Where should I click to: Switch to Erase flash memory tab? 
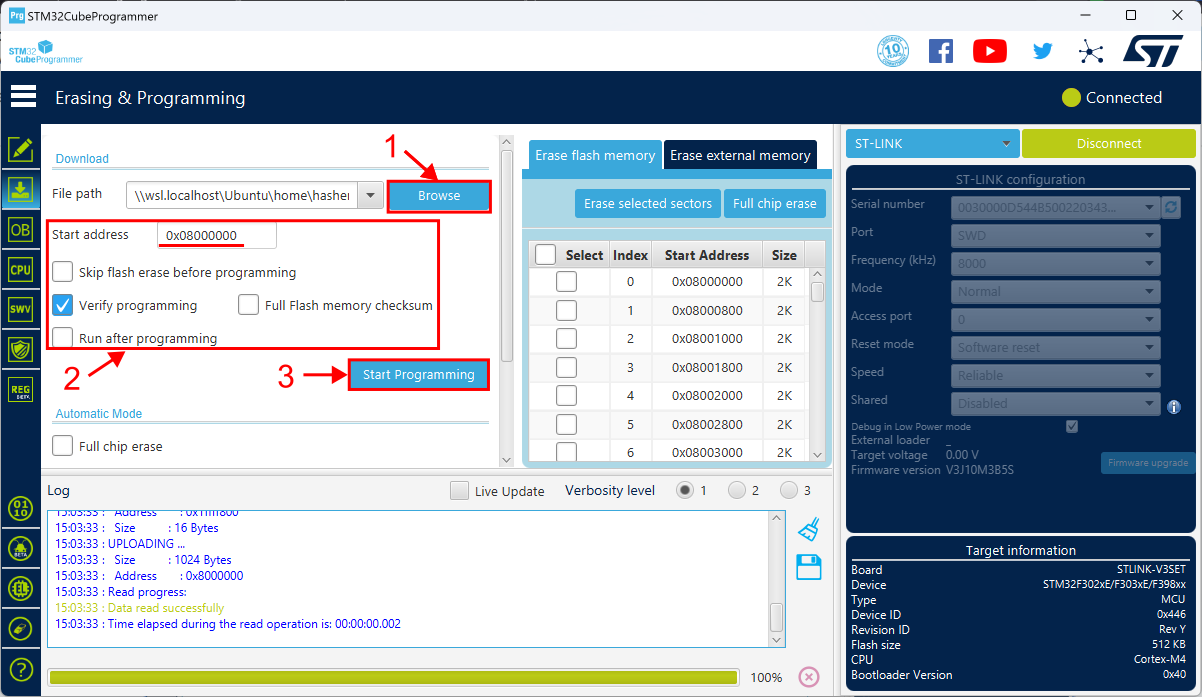[595, 155]
